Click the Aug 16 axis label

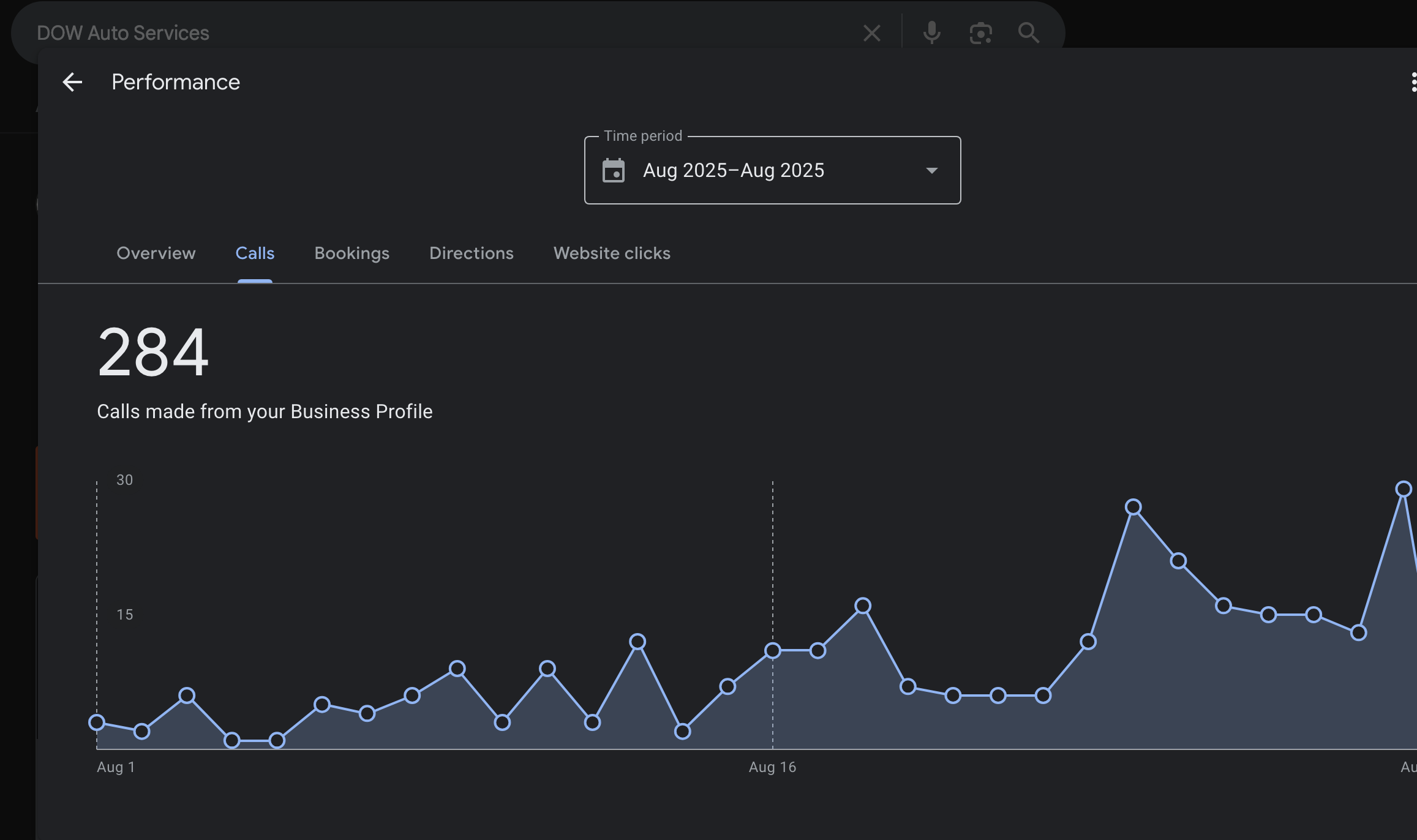coord(772,767)
